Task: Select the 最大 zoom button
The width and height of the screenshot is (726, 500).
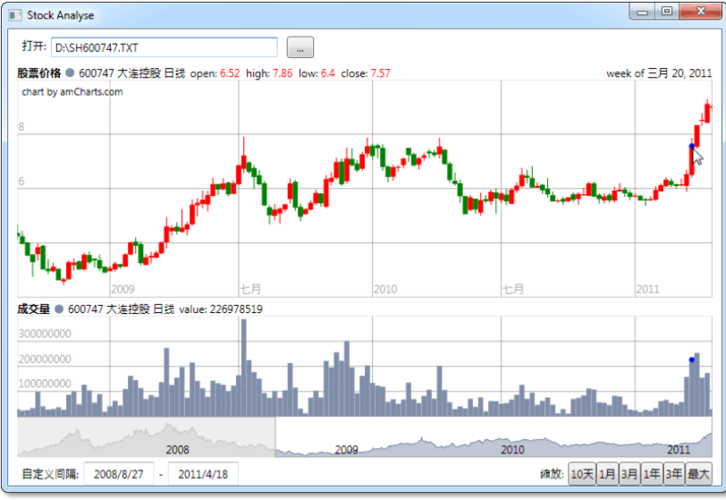Action: (698, 474)
